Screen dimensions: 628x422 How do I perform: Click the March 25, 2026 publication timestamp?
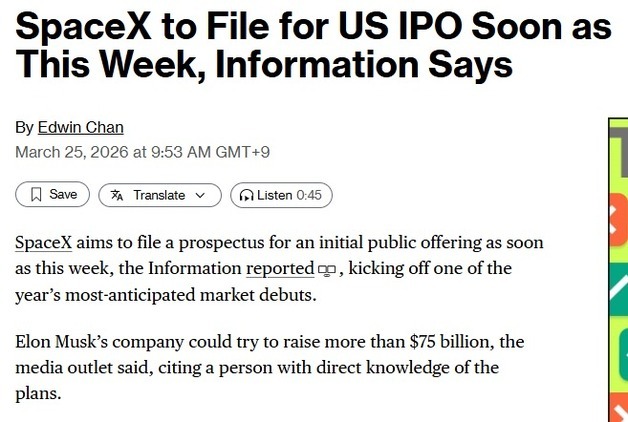(142, 152)
